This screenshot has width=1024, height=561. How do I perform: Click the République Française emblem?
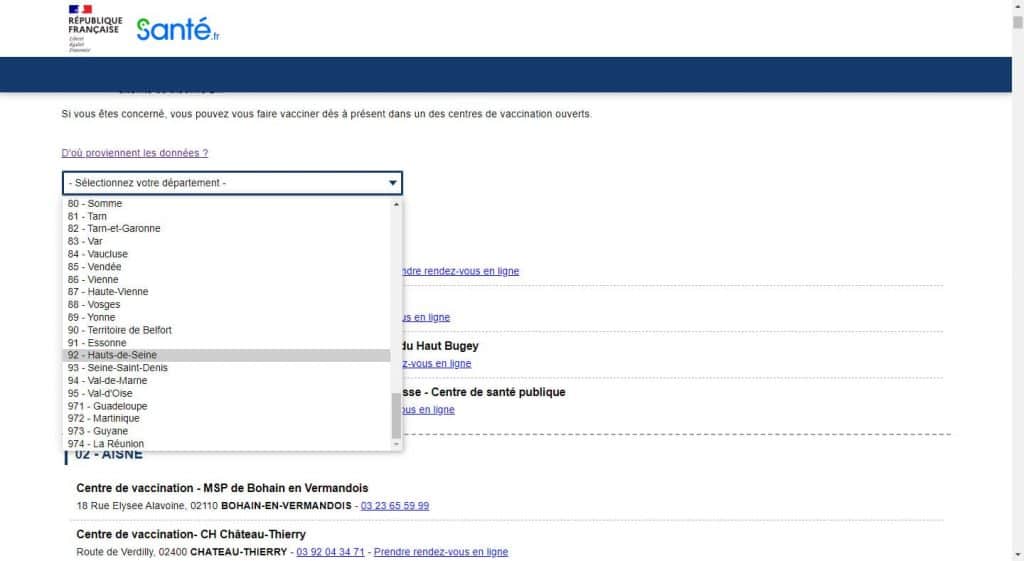[x=95, y=28]
